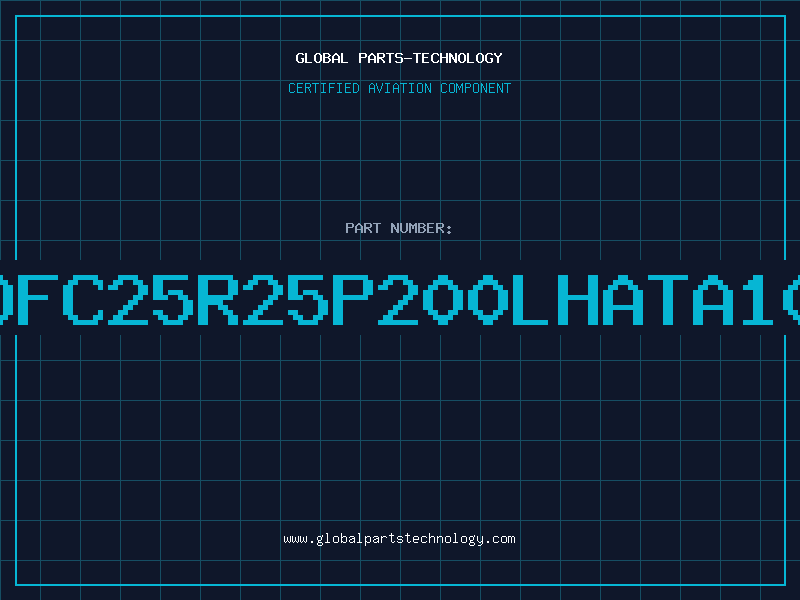
Task: Click the PART NUMBER: label
Action: [x=399, y=228]
